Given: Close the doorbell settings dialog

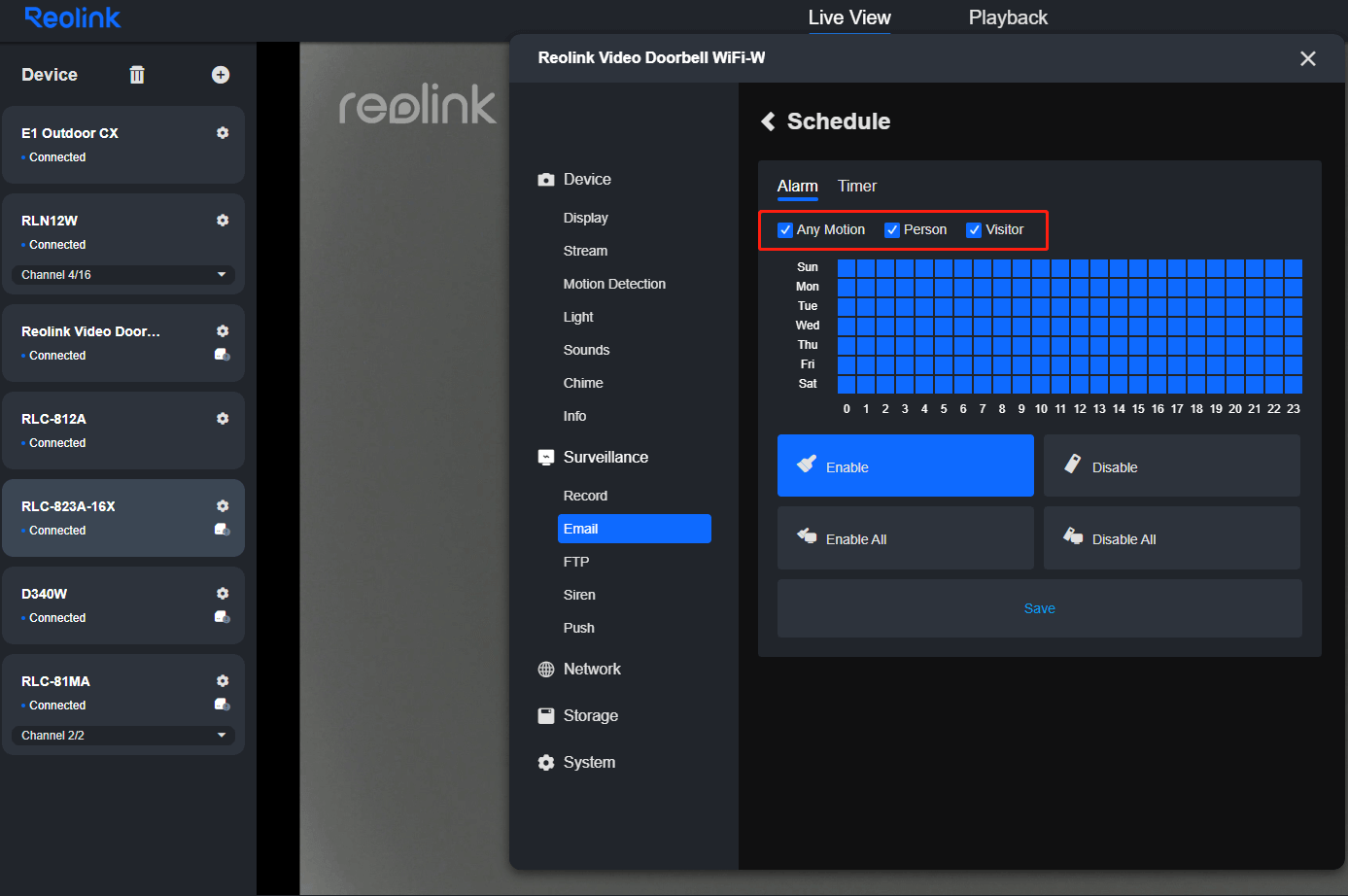Looking at the screenshot, I should pyautogui.click(x=1308, y=58).
